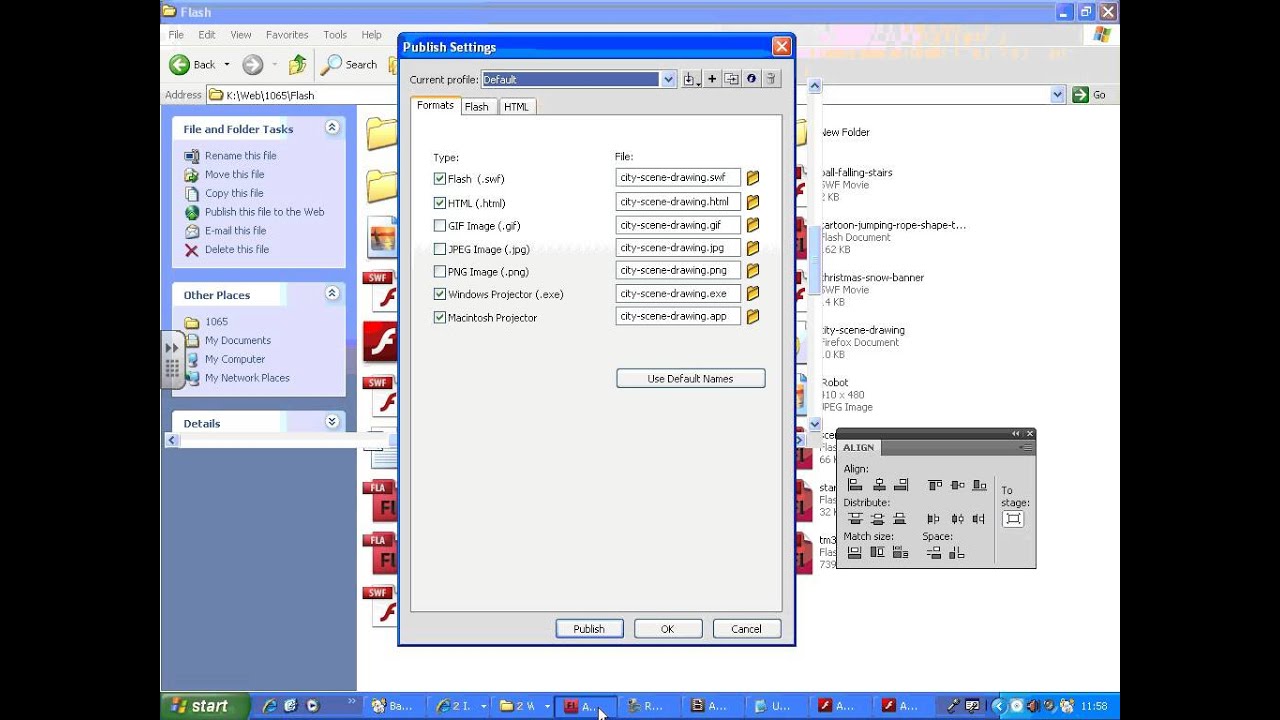Viewport: 1280px width, 720px height.
Task: Click Match width and height icon
Action: (x=900, y=552)
